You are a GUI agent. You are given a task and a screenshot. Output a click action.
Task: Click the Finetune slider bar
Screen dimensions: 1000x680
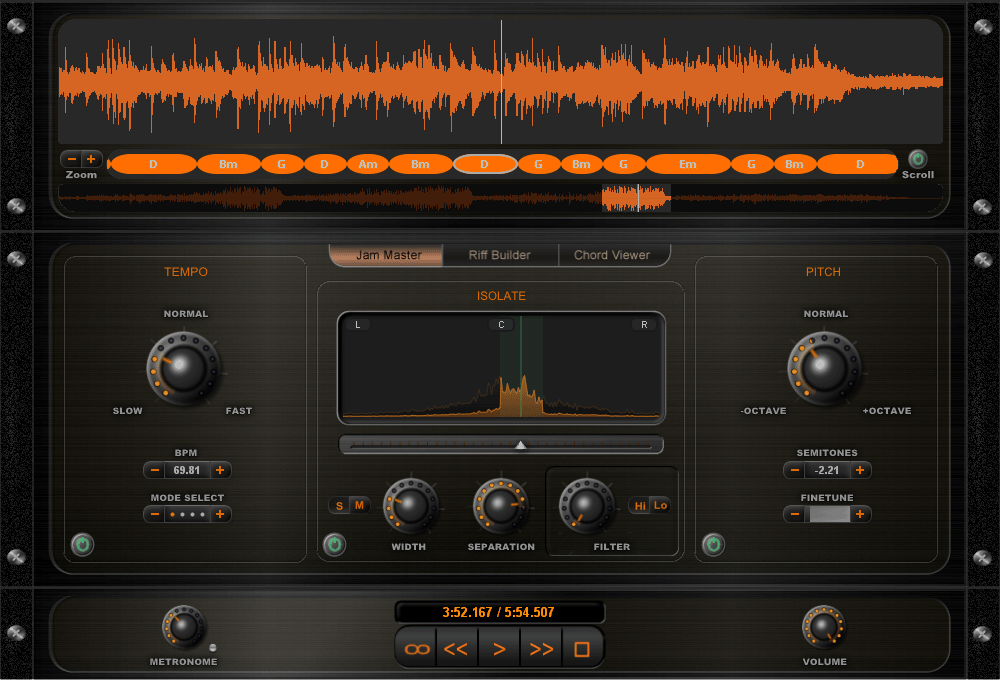click(x=829, y=514)
